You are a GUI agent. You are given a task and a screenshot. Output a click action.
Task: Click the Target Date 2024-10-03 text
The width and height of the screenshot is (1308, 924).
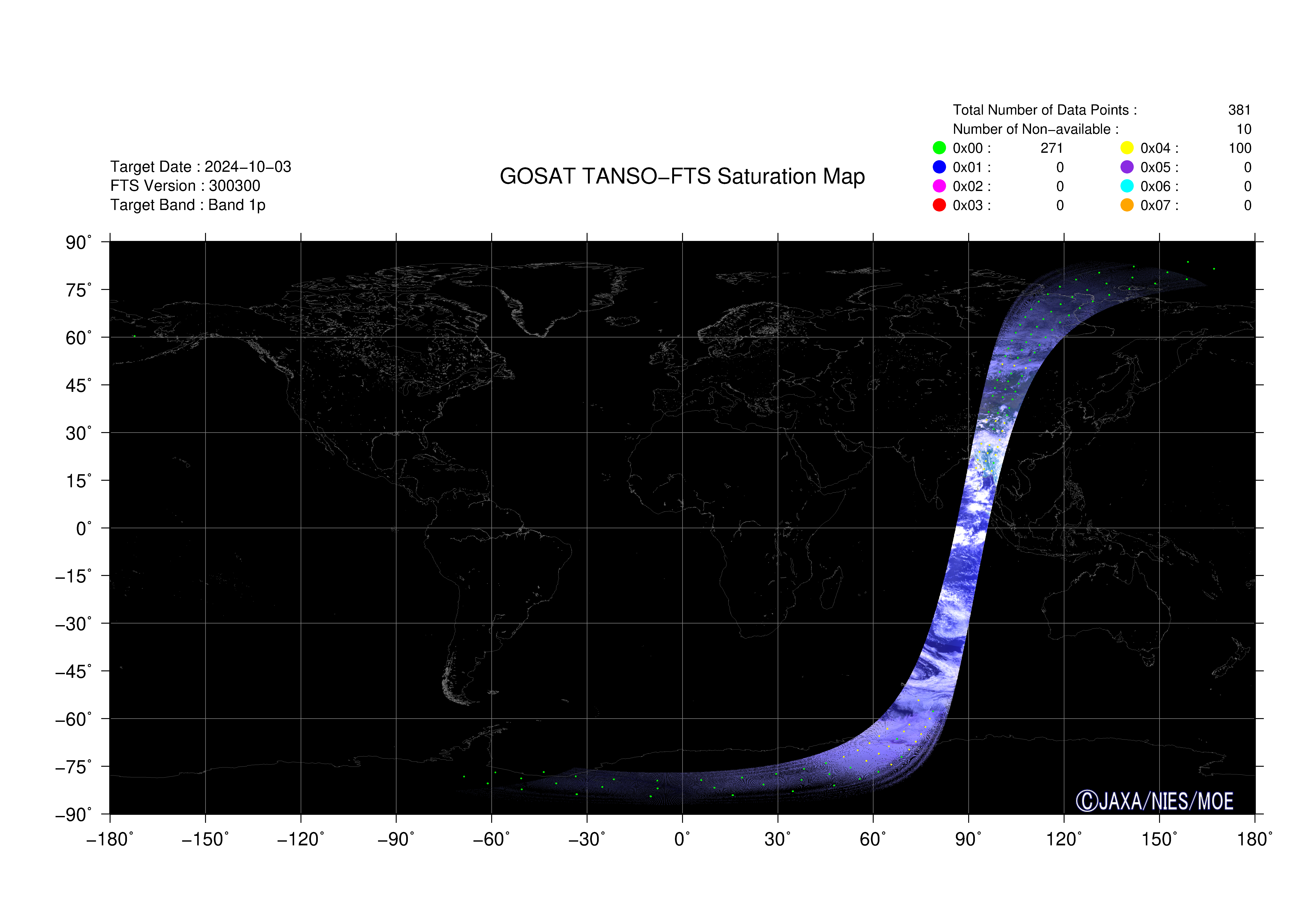201,167
